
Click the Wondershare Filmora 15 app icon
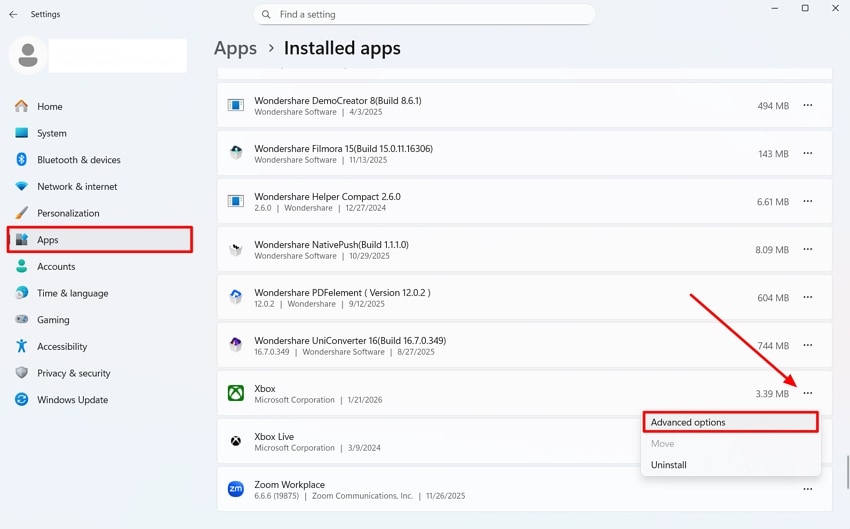point(236,153)
